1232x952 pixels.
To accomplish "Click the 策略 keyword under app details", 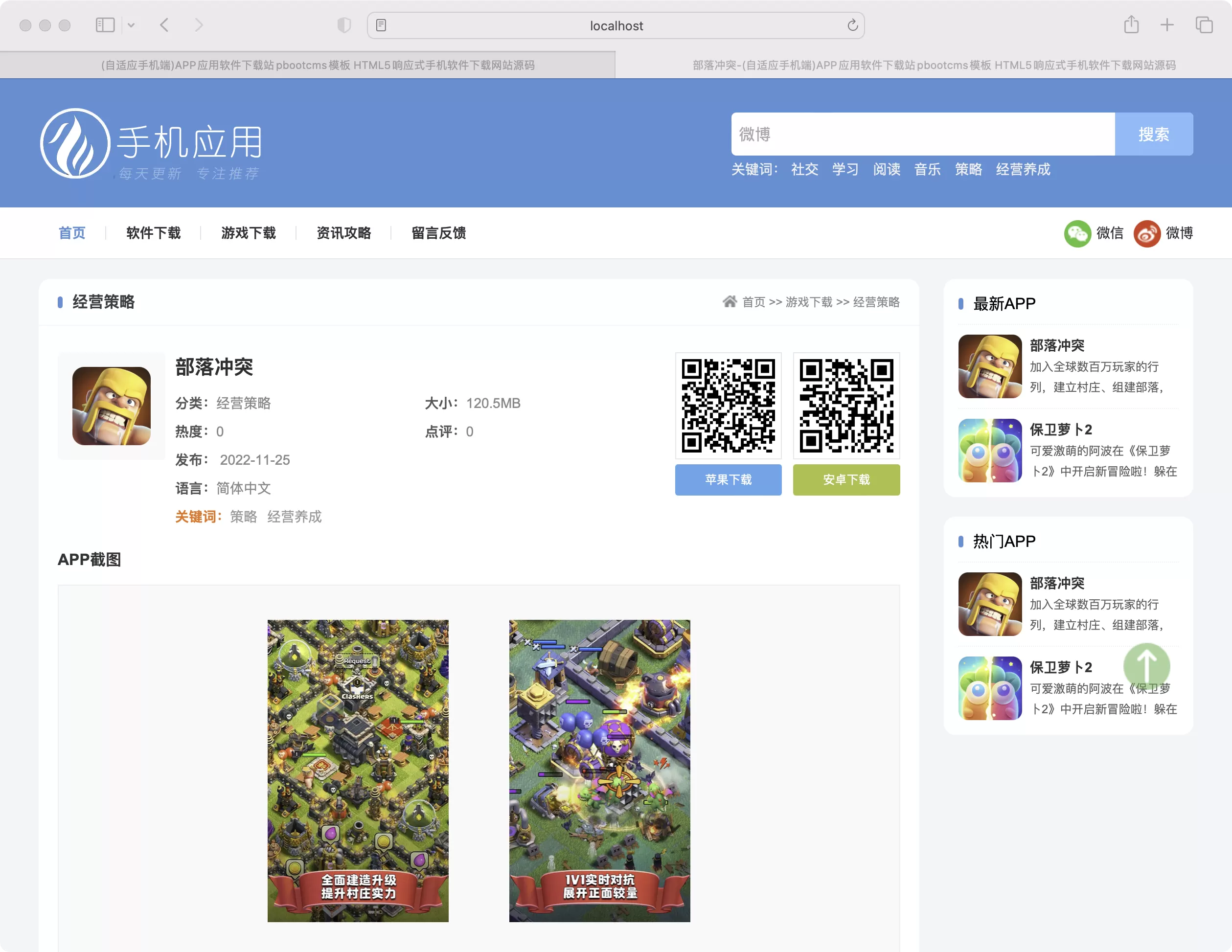I will [243, 517].
